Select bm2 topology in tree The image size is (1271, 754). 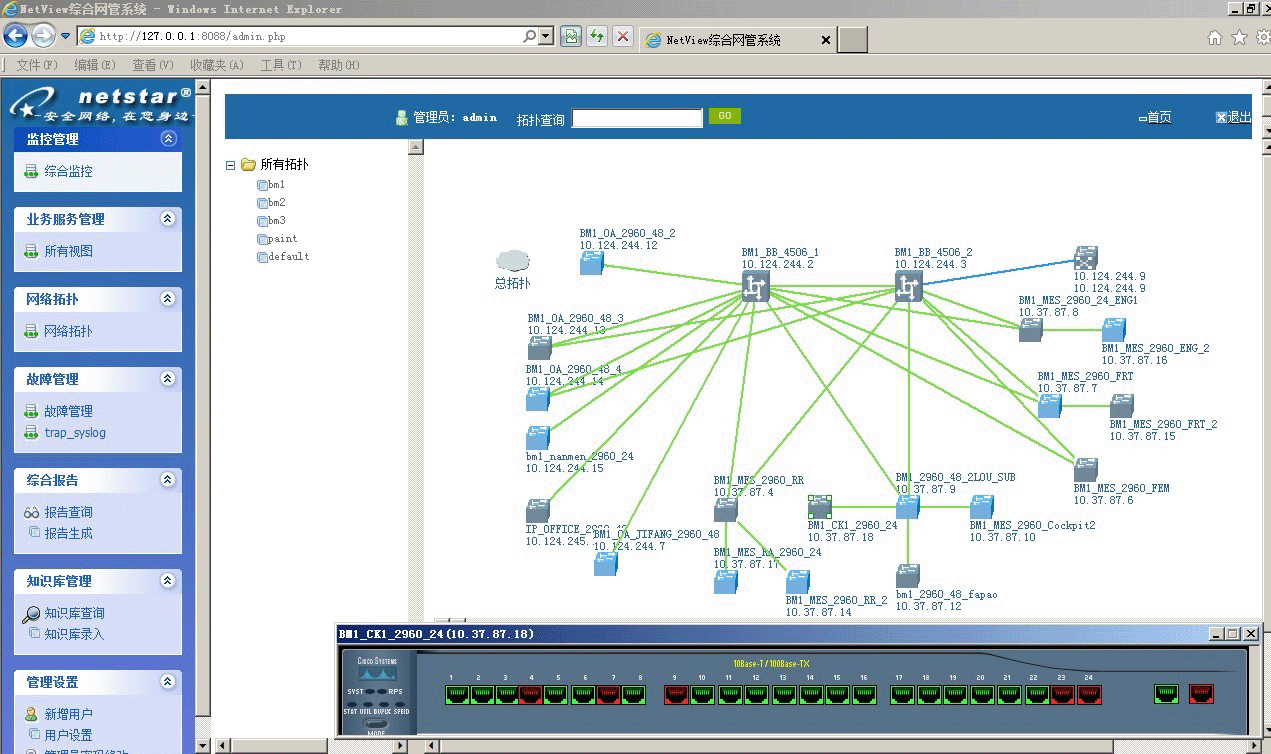pos(276,203)
